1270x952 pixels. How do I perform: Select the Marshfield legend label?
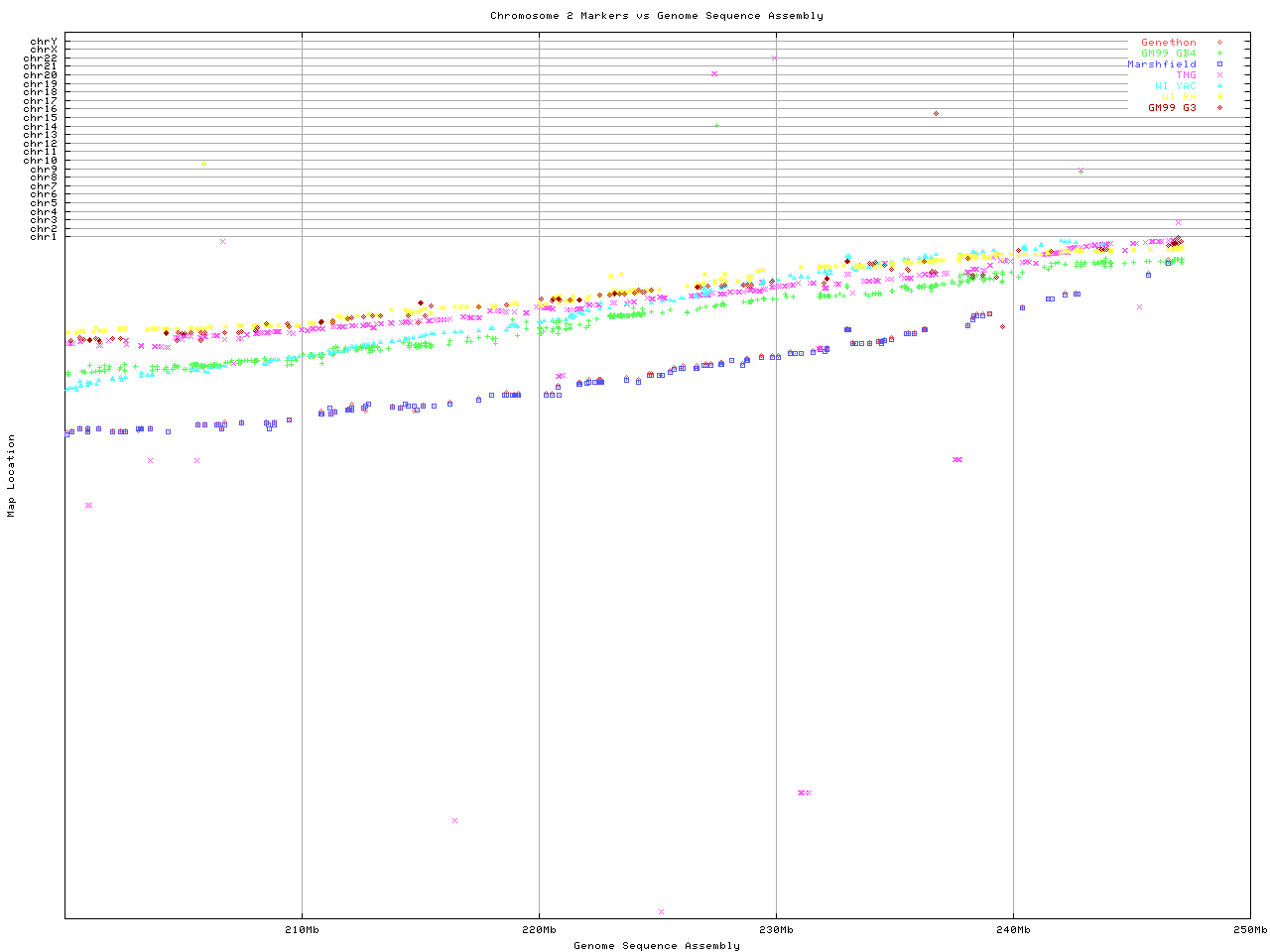coord(1161,64)
